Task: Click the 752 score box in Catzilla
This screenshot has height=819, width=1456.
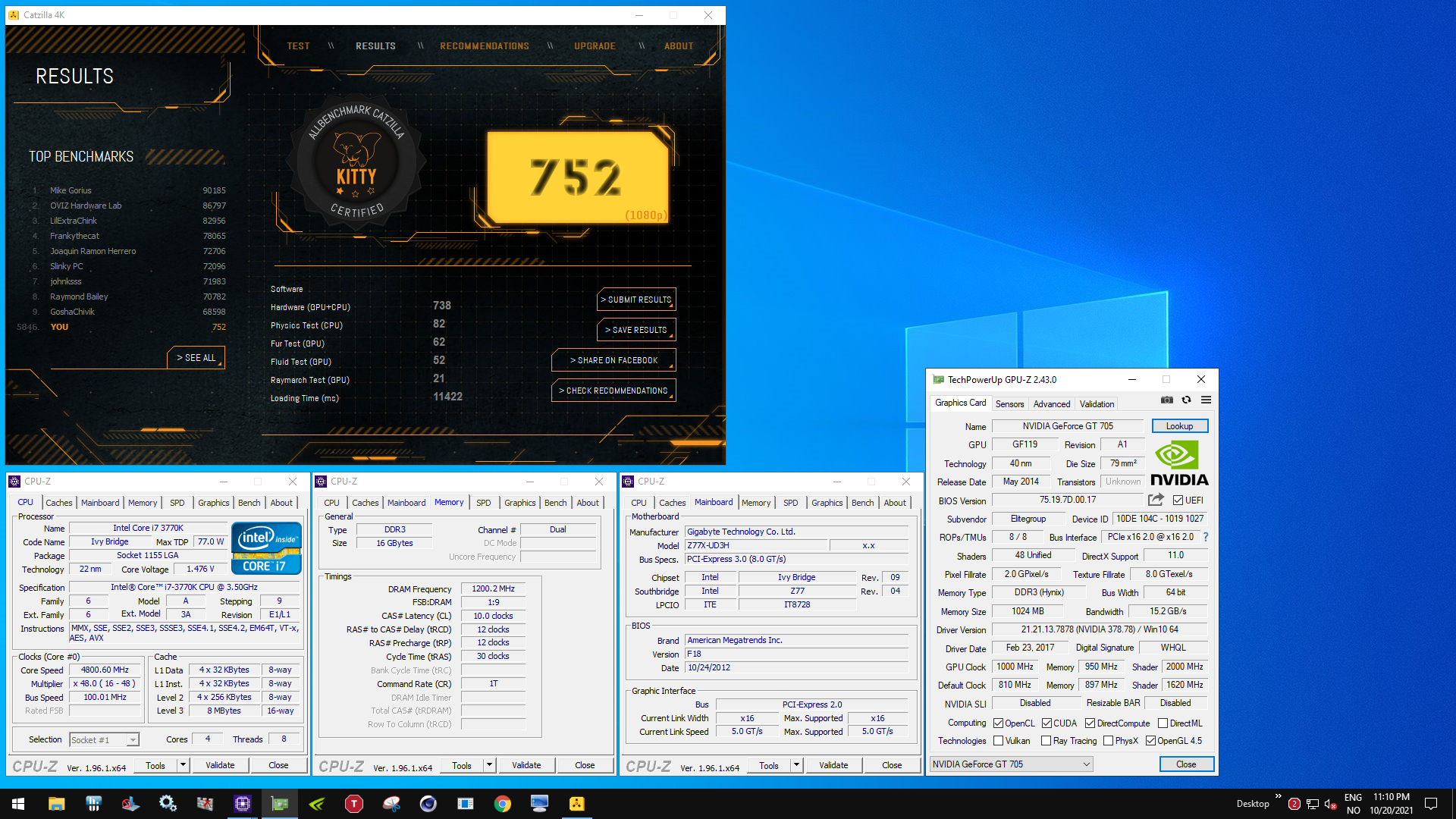Action: point(578,177)
